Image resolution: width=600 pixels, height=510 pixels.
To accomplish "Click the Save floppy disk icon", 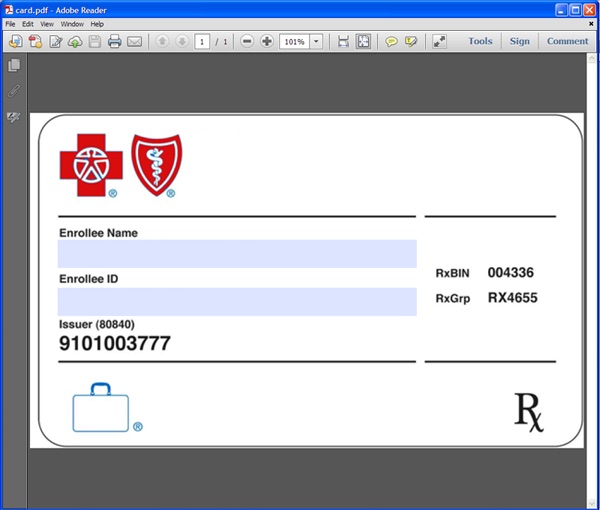I will (x=95, y=41).
